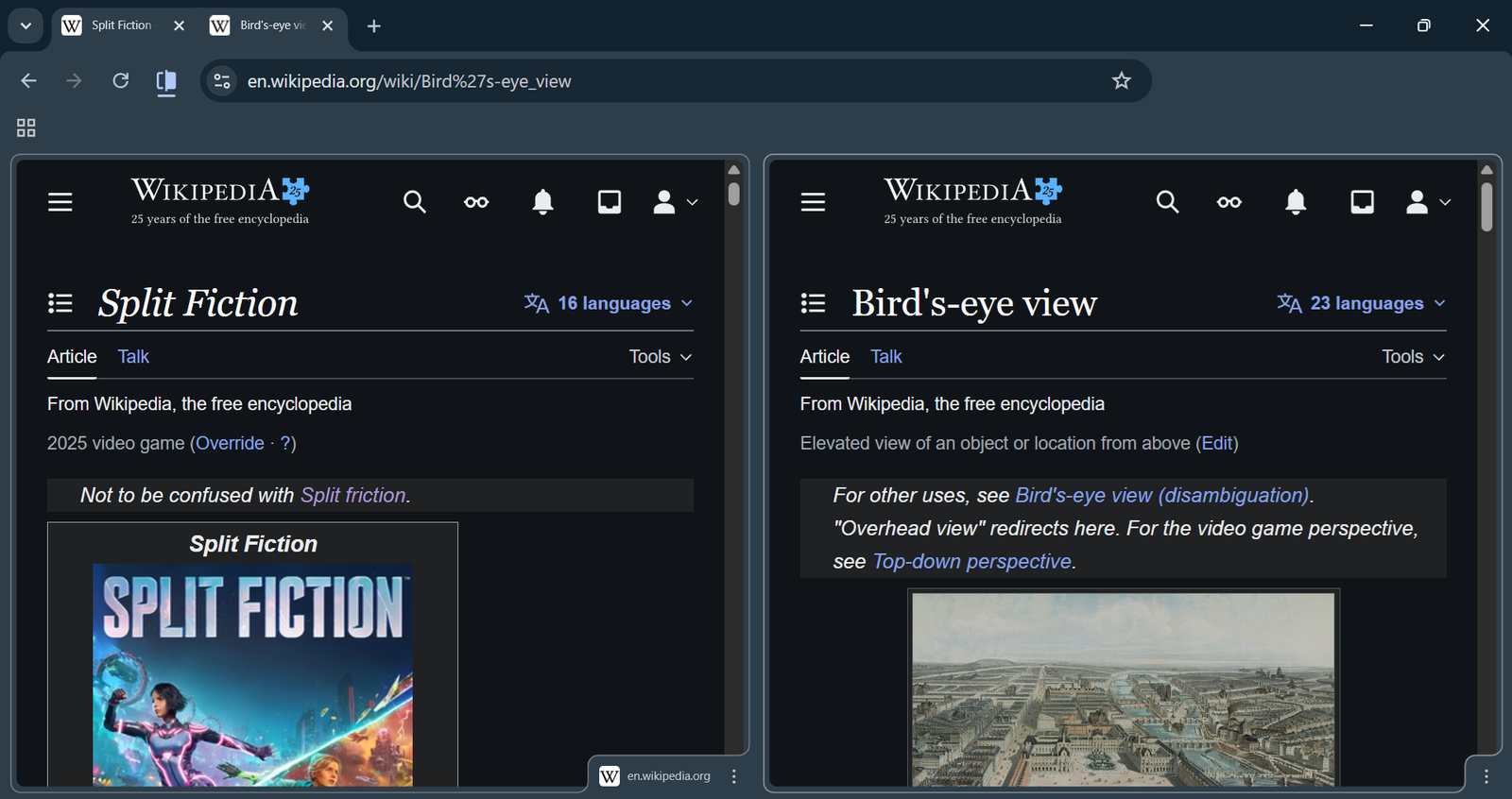Open Tools dropdown in Bird's-eye view pane
Image resolution: width=1512 pixels, height=799 pixels.
[1414, 357]
